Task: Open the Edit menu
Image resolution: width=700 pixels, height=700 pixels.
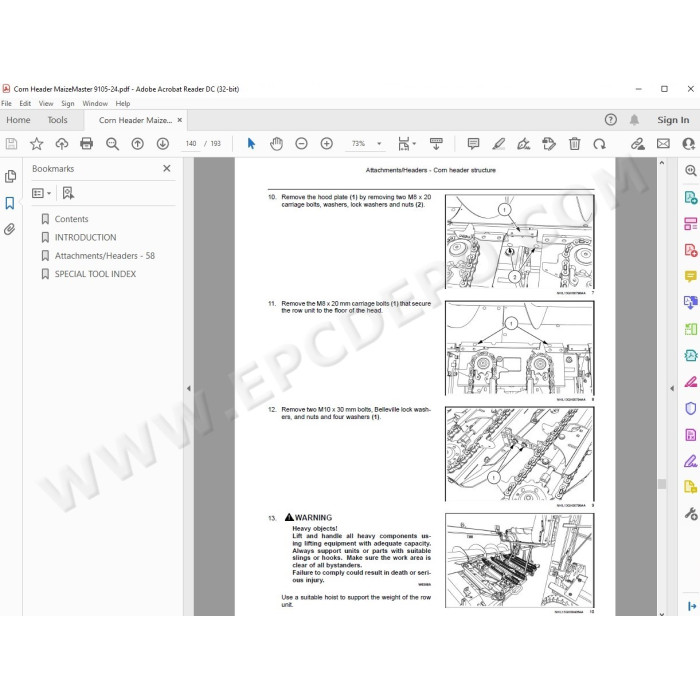Action: (25, 104)
